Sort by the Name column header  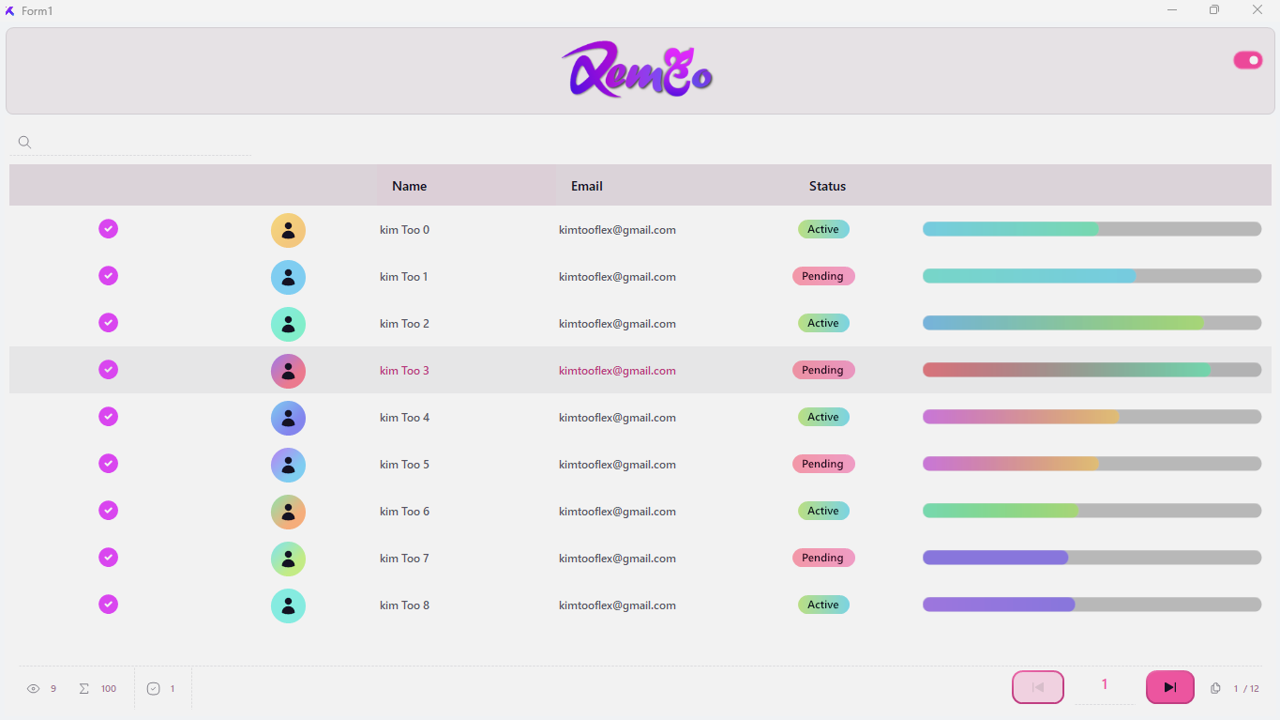coord(409,186)
